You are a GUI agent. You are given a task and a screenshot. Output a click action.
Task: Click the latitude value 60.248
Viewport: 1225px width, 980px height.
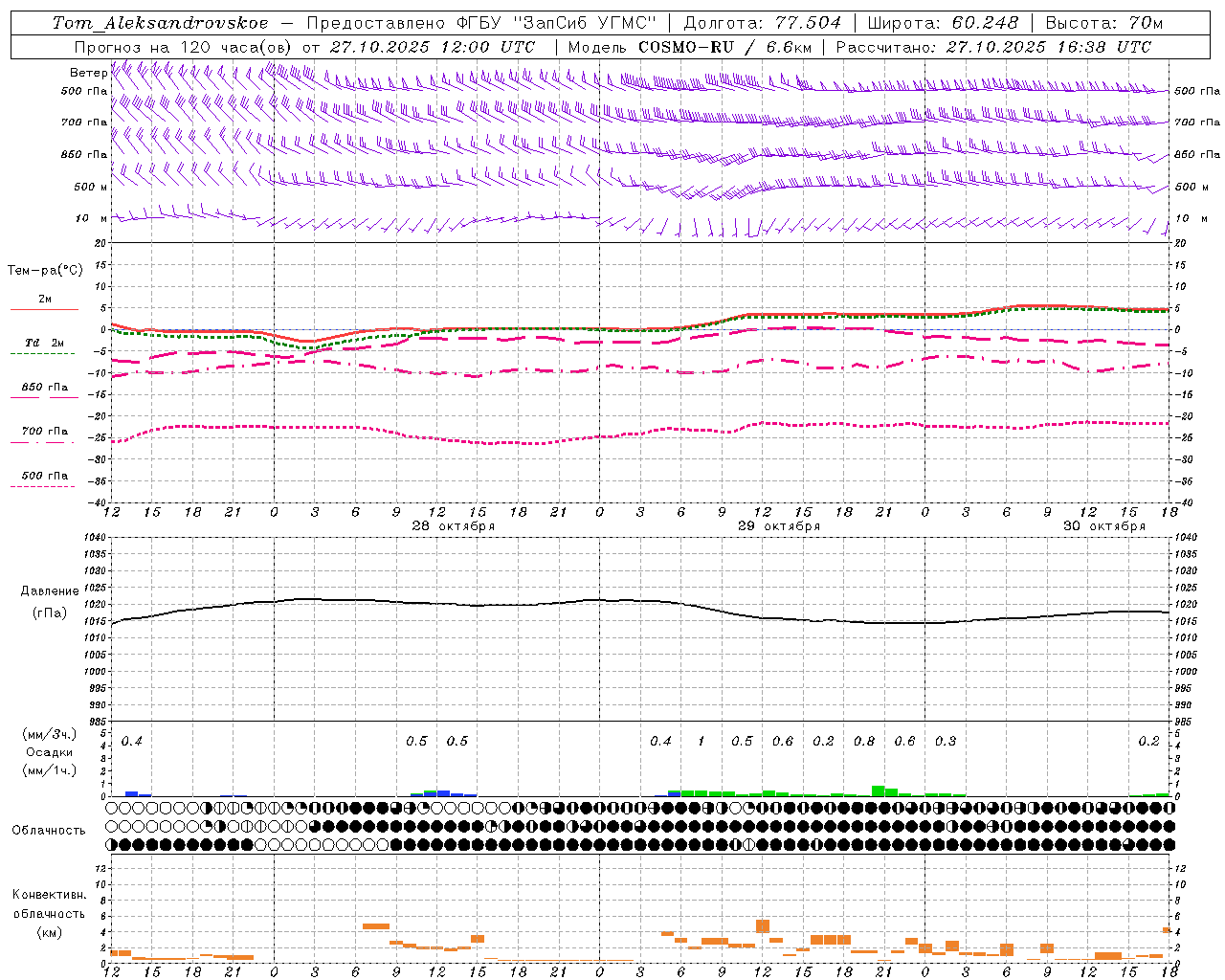point(985,23)
